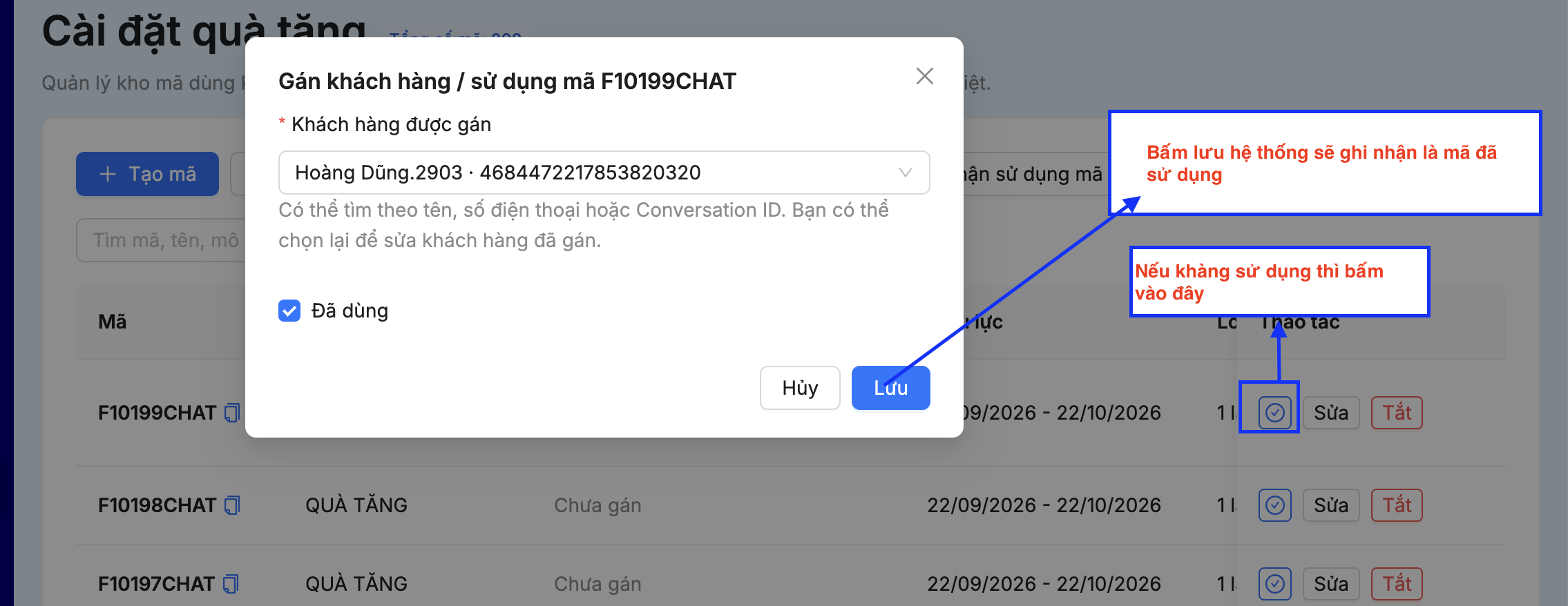Click the dialog title "Gán khách hàng / sử dụng mã F10199CHAT"
Screen dimensions: 1568x606
(507, 81)
